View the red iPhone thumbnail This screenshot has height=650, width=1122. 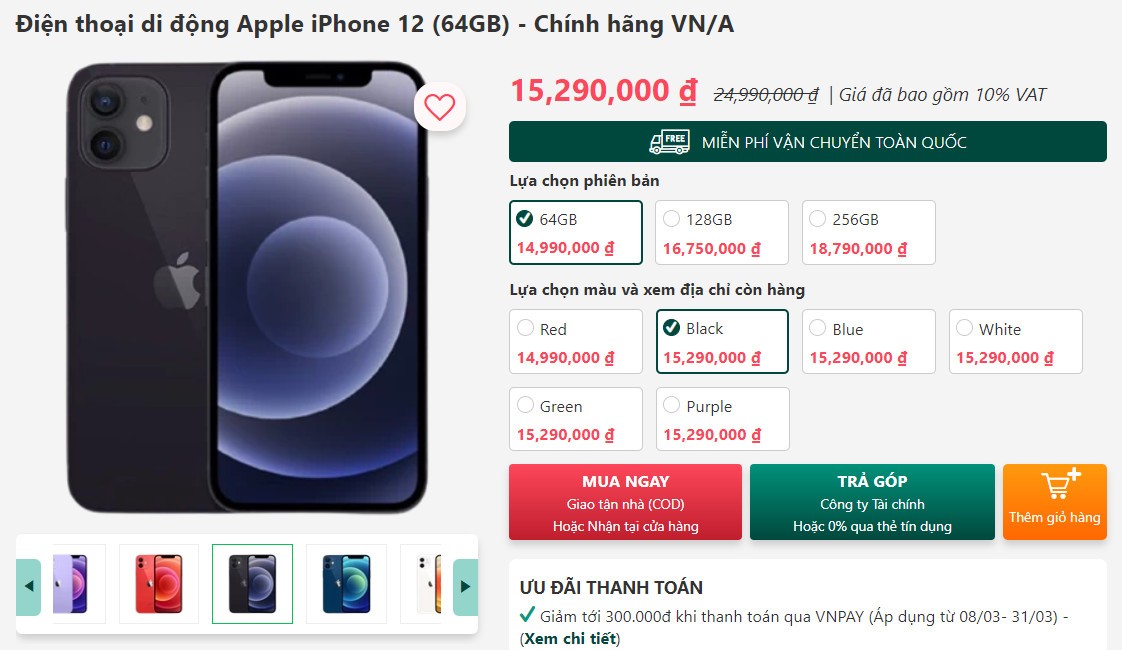click(159, 583)
